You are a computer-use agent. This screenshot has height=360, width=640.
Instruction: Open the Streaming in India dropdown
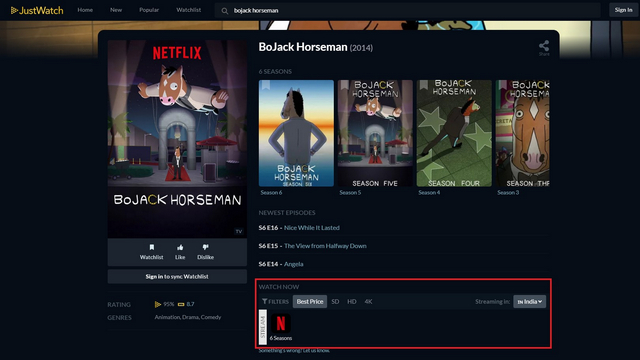[x=529, y=301]
